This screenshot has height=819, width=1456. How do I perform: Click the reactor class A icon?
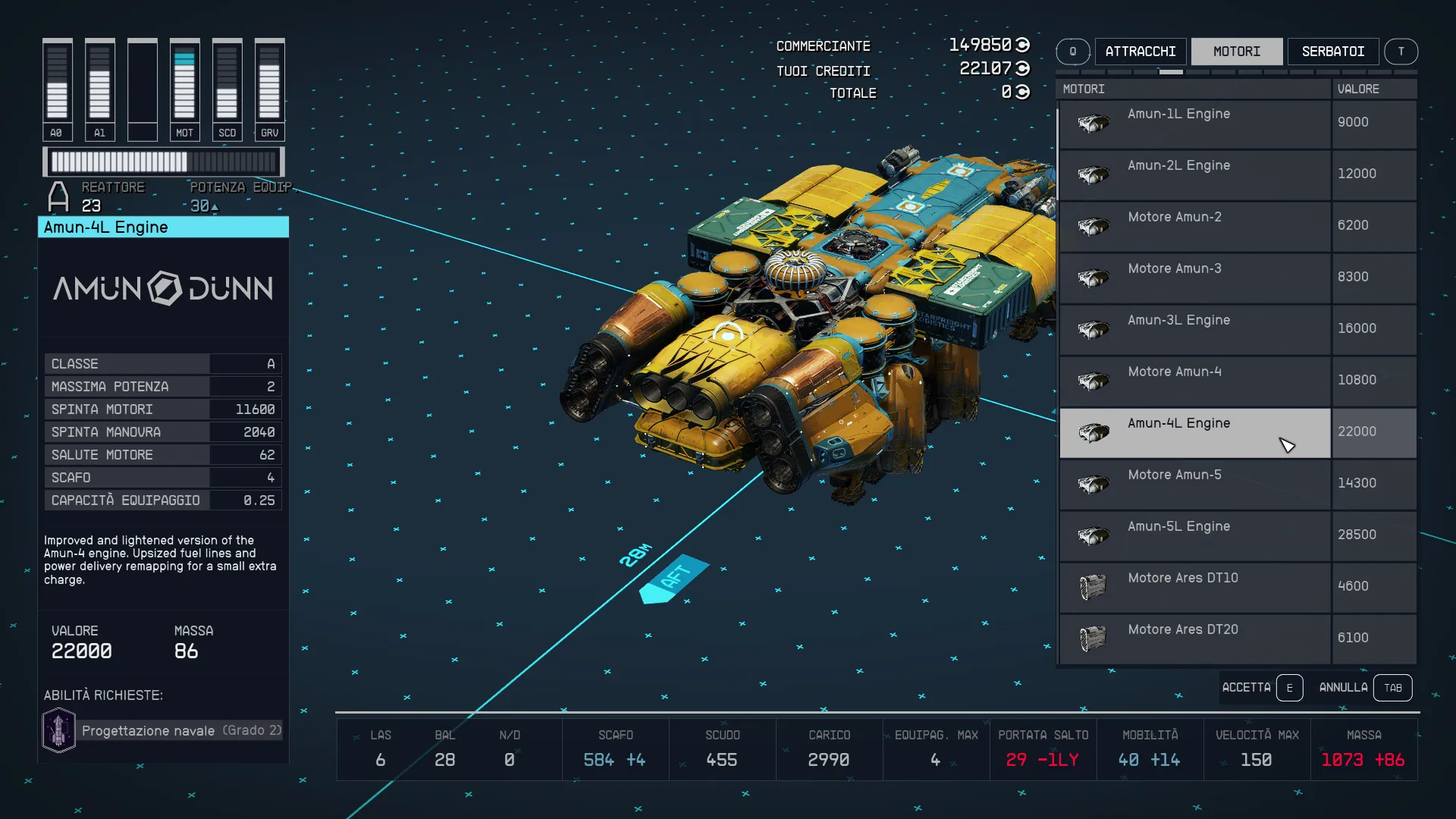[58, 197]
